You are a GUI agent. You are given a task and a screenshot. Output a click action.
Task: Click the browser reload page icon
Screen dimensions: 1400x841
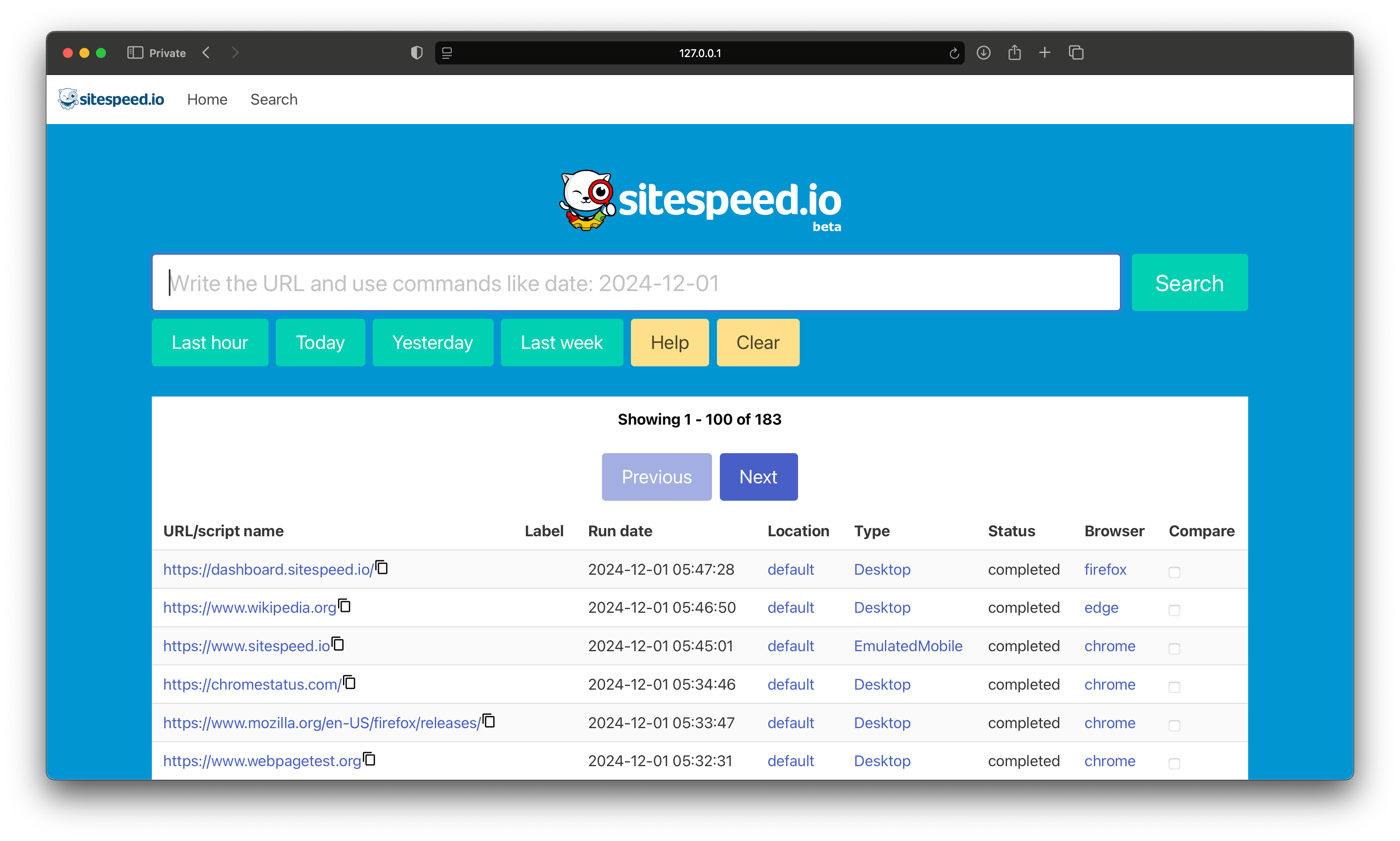tap(954, 53)
